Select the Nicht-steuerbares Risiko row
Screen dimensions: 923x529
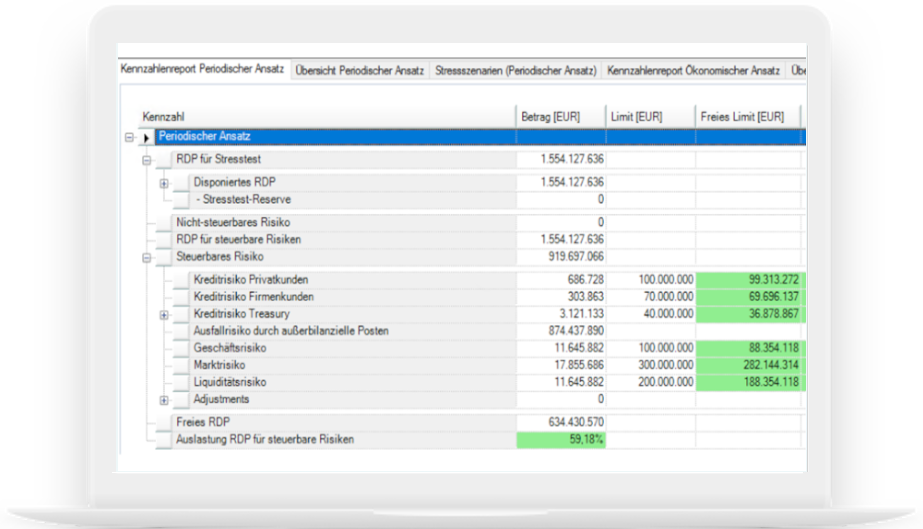[x=480, y=222]
